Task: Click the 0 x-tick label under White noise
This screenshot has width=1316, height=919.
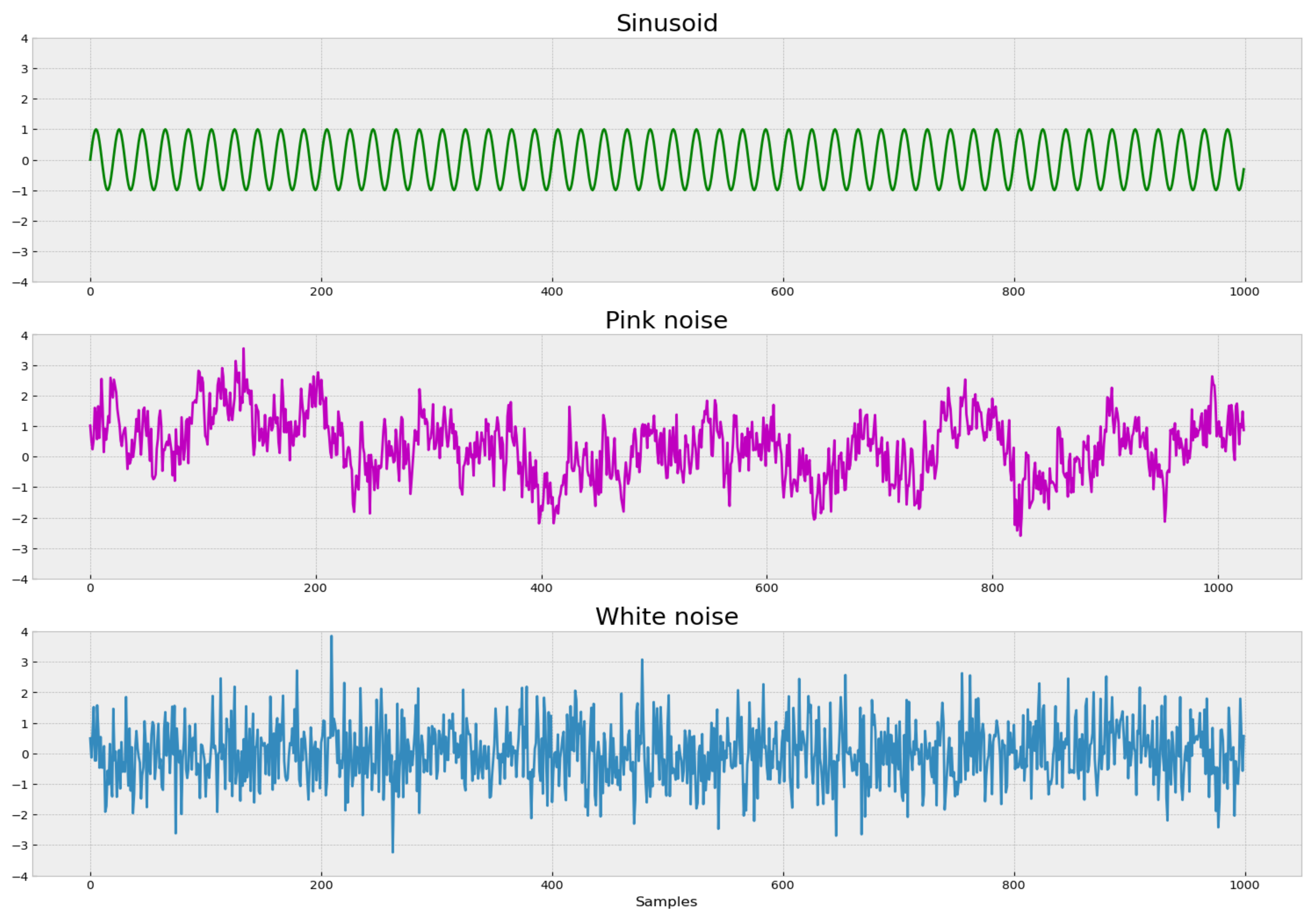Action: (91, 885)
